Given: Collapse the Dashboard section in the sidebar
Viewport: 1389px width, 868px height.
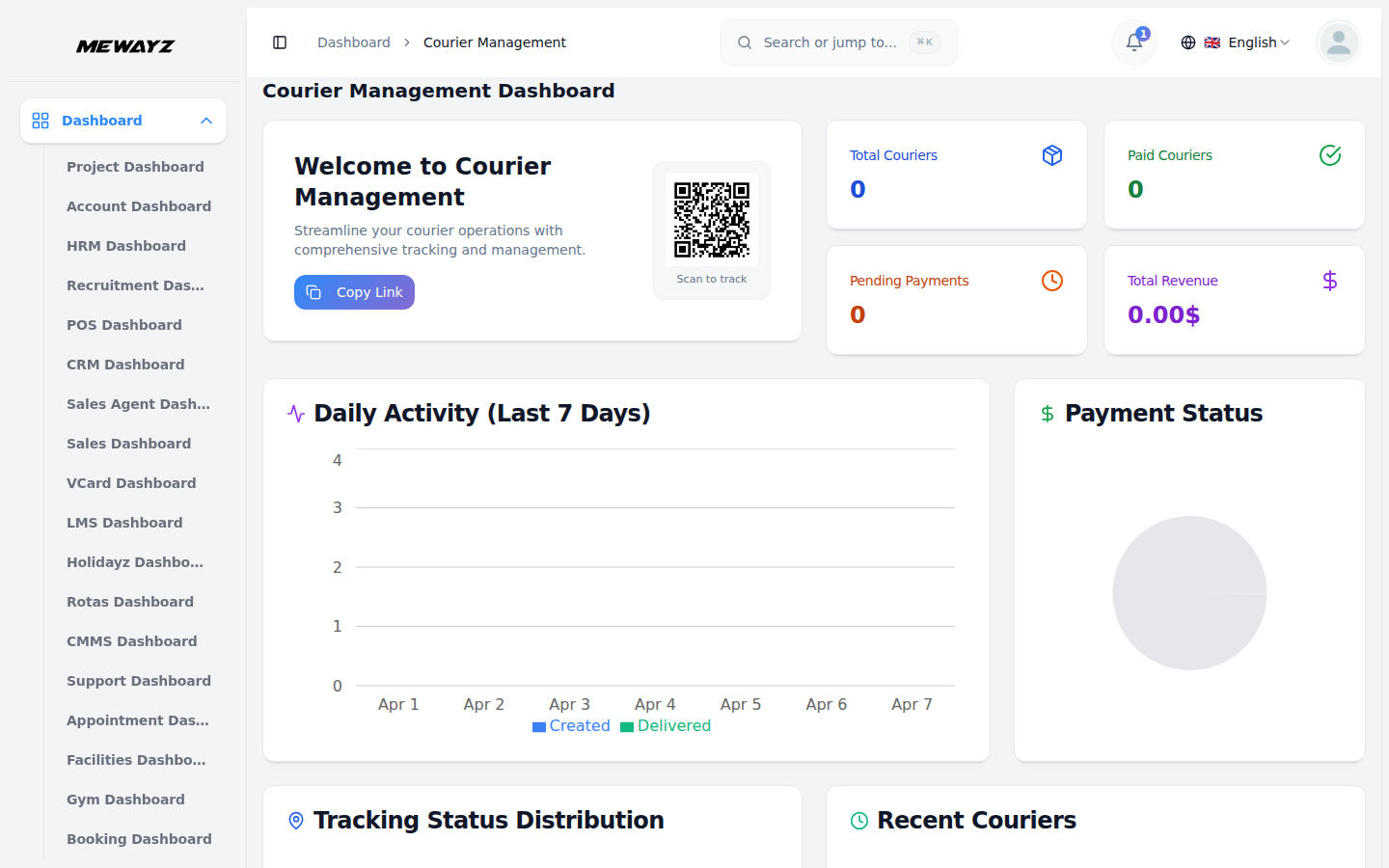Looking at the screenshot, I should point(205,121).
